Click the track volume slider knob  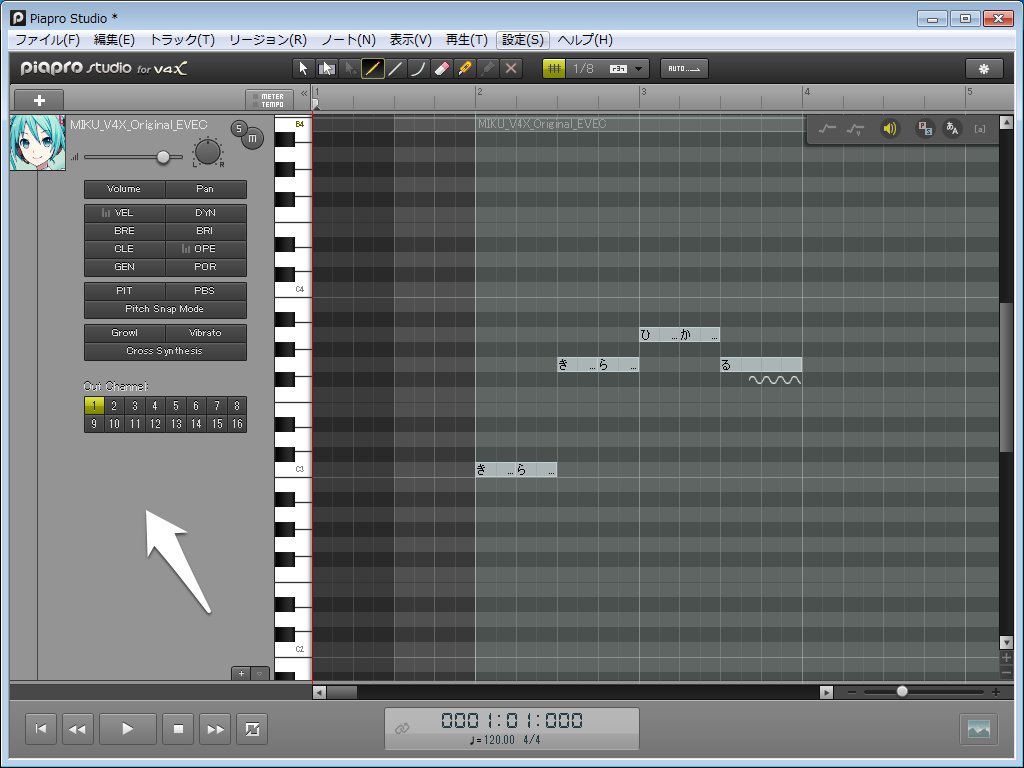(x=163, y=157)
